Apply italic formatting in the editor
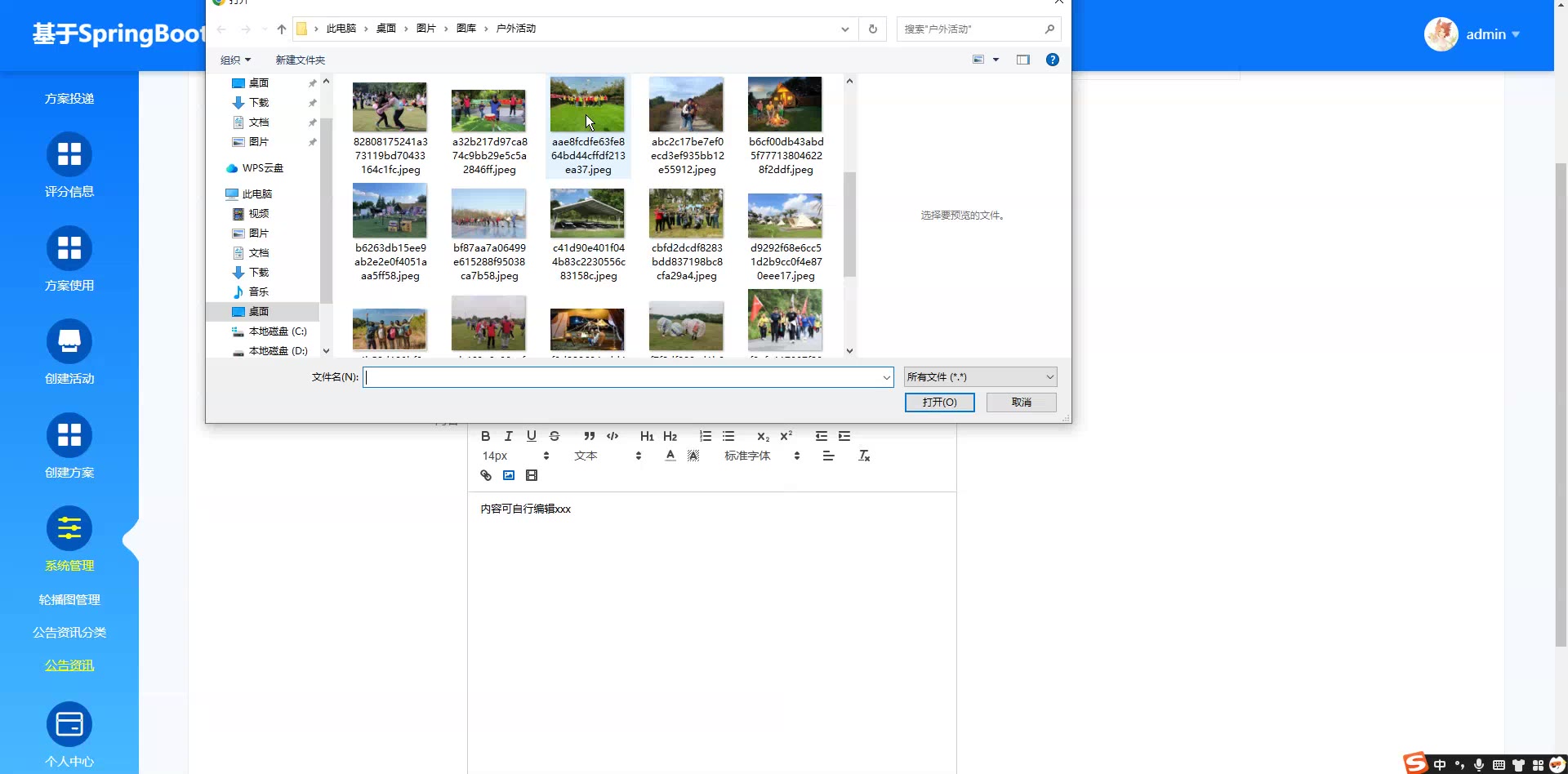The image size is (1568, 774). (508, 436)
